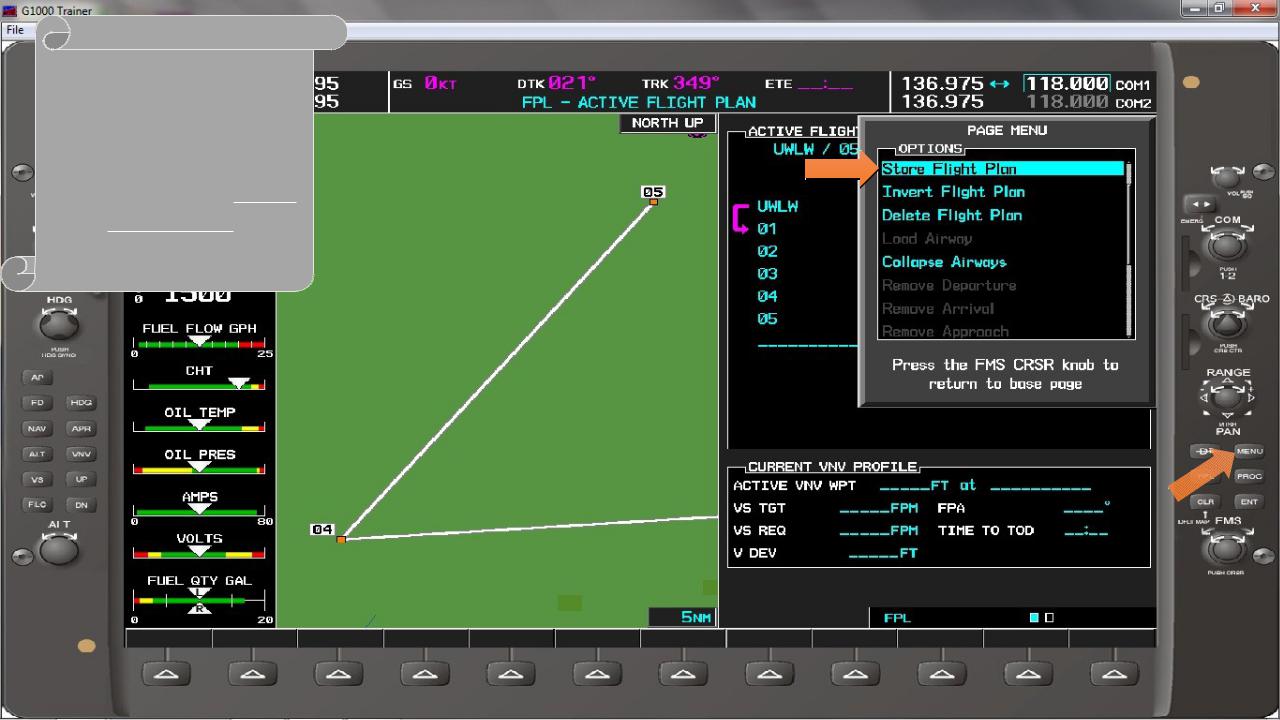Click the 136.975 COM1 active frequency

pos(943,85)
